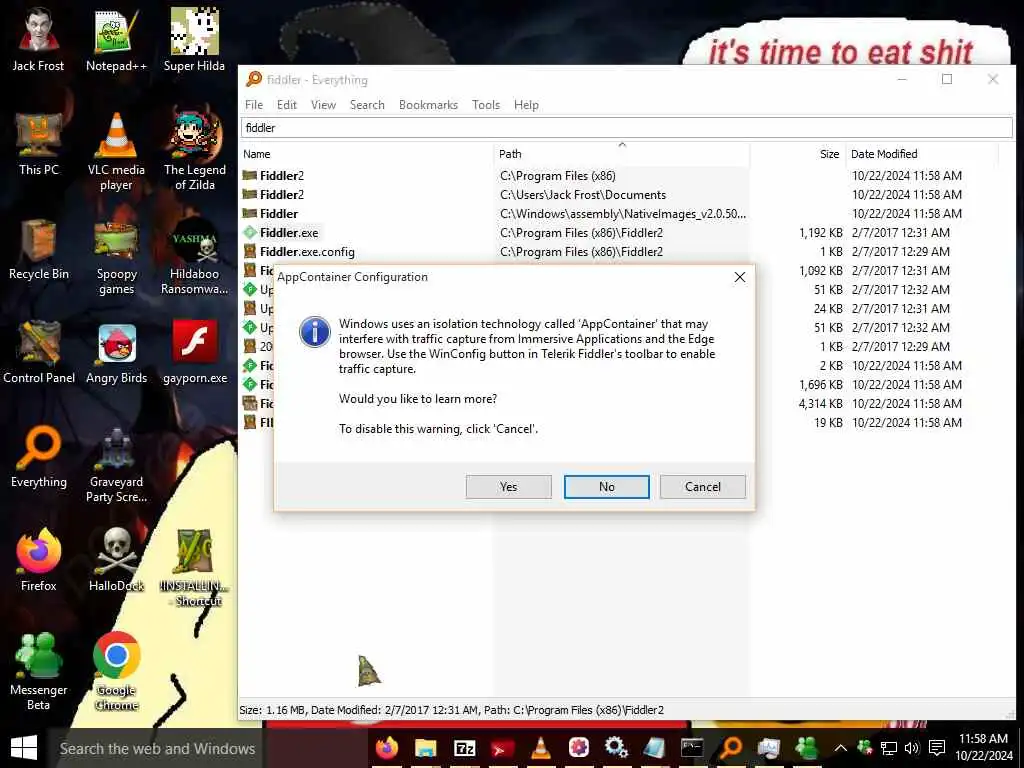Open the Tools menu
Screen dimensions: 1024x768
(x=486, y=104)
